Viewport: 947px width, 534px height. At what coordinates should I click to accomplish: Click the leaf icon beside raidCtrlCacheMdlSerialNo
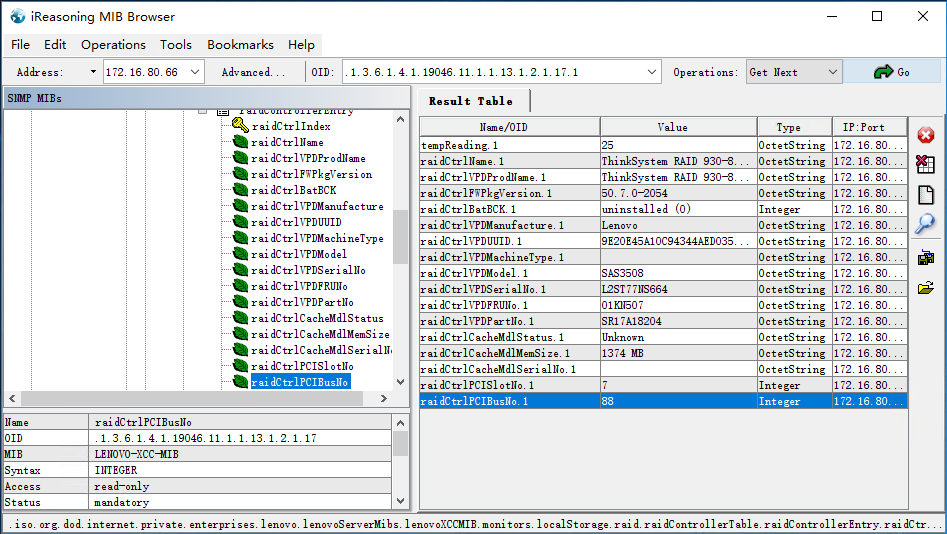pyautogui.click(x=240, y=350)
